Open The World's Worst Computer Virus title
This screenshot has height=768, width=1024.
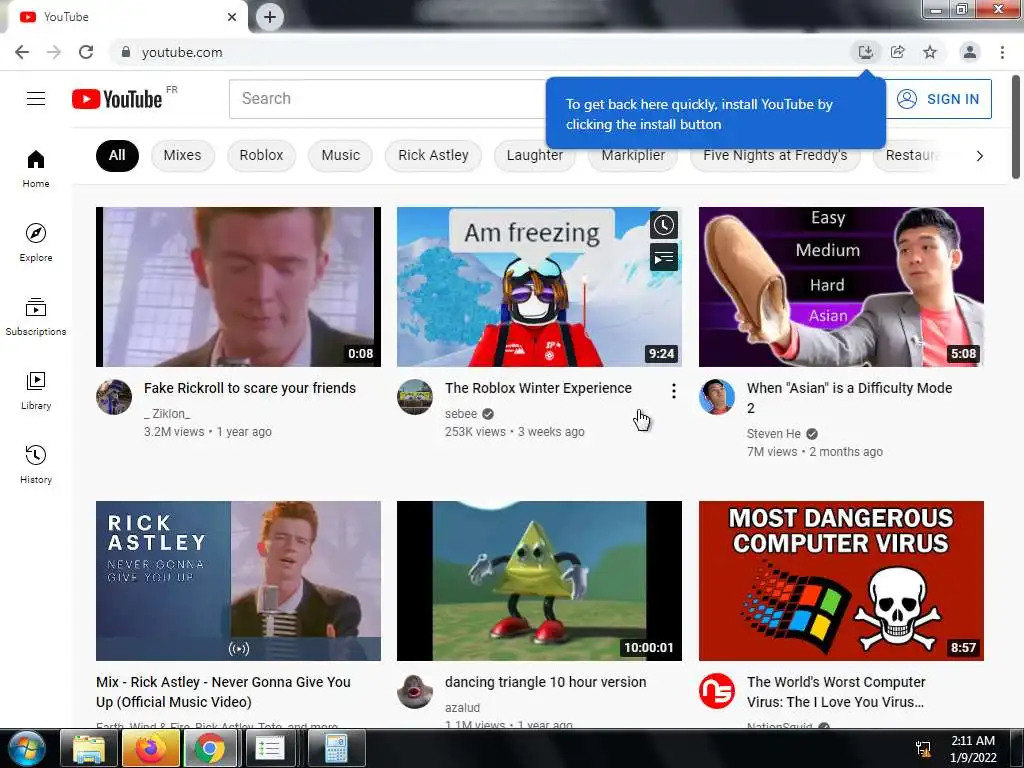836,692
